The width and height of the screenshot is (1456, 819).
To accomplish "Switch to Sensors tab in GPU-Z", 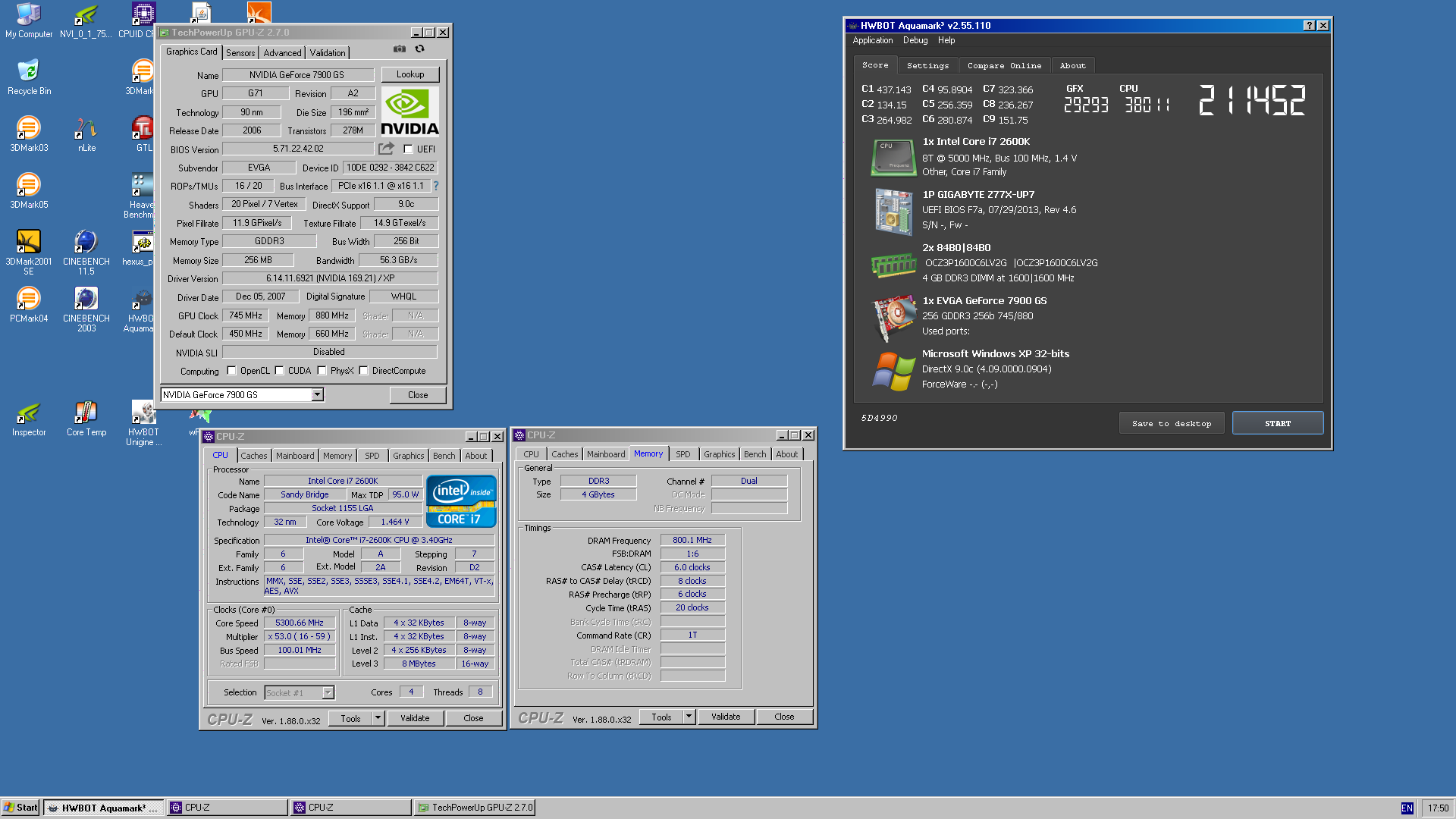I will point(240,52).
